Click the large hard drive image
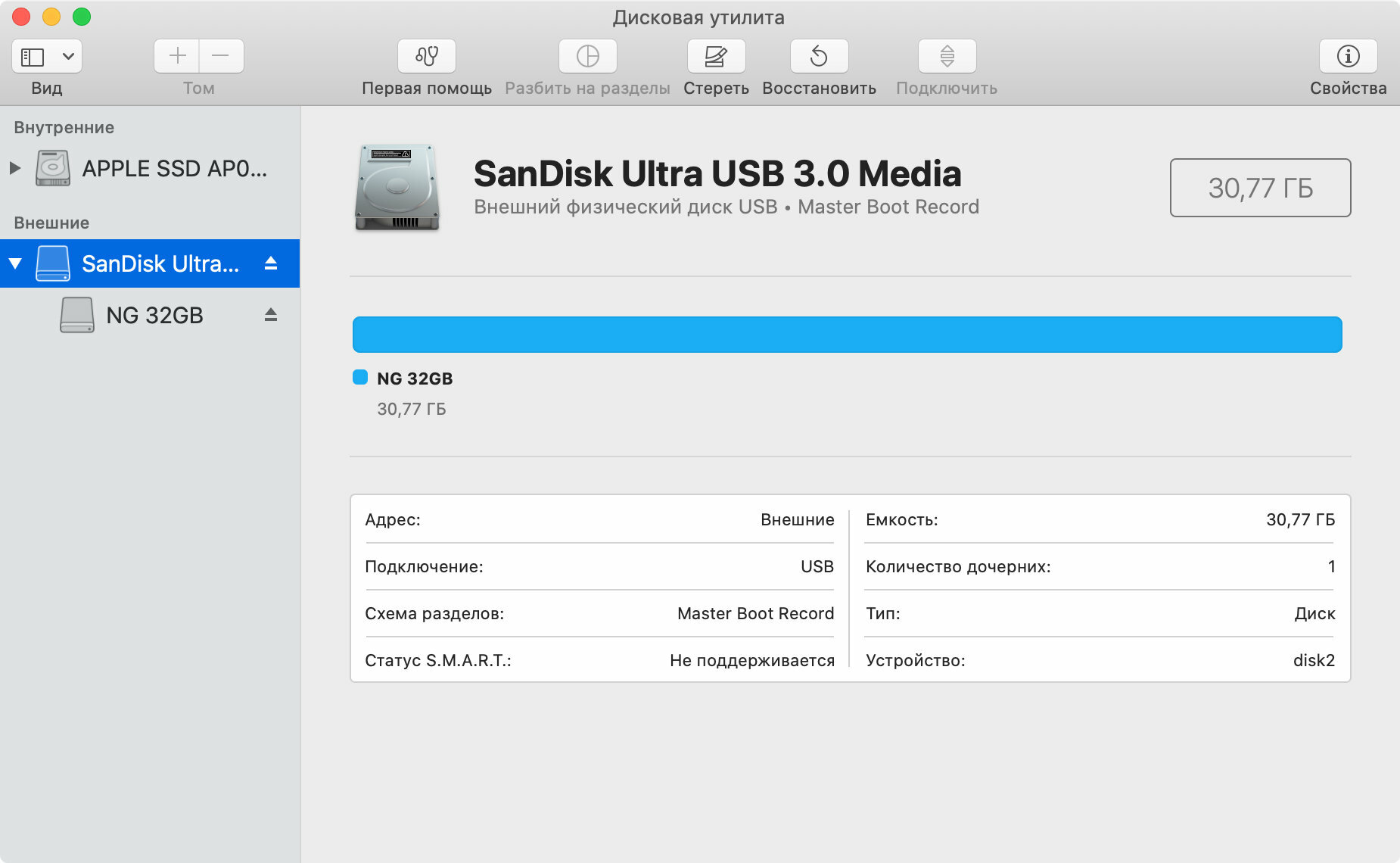Viewport: 1400px width, 863px height. 397,187
